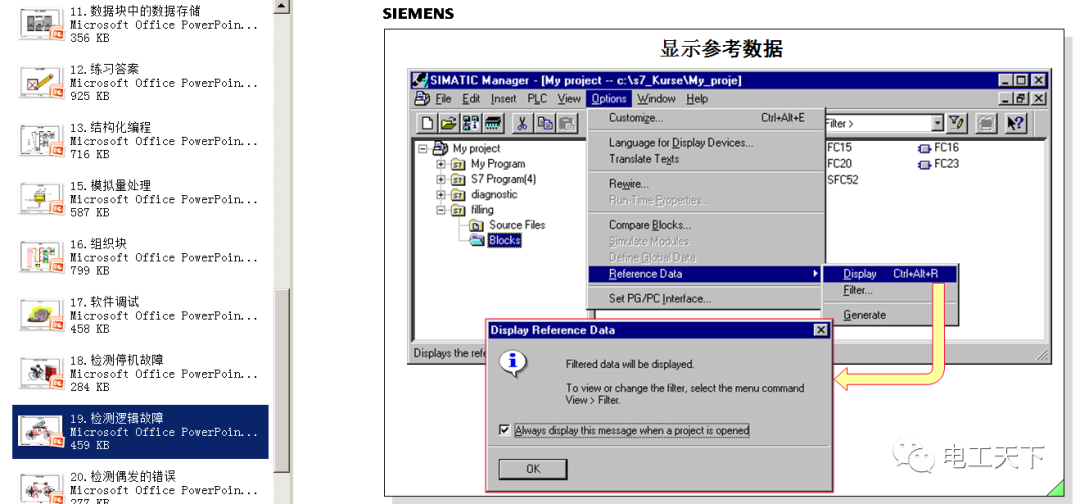Choose Generate in Reference Data submenu
This screenshot has width=1080, height=504.
pos(891,315)
